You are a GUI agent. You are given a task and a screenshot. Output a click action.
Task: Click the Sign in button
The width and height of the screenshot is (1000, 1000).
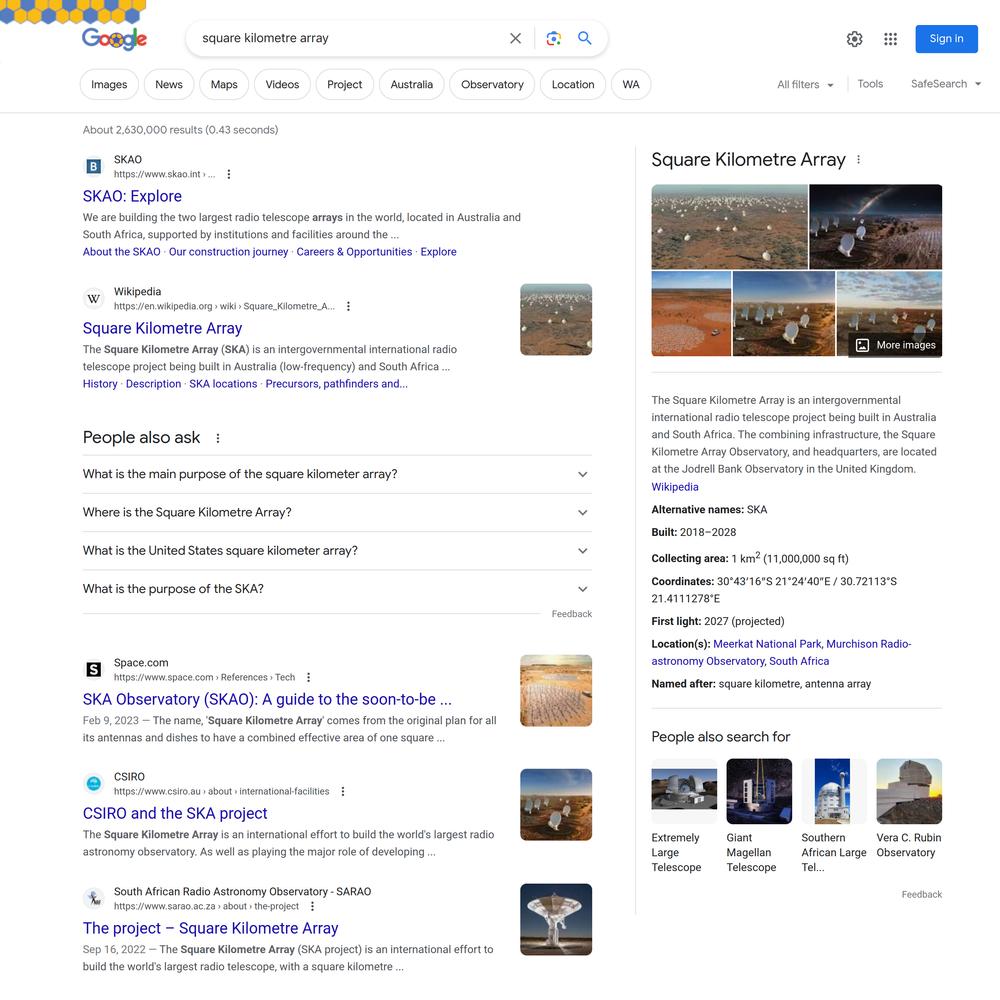click(946, 39)
